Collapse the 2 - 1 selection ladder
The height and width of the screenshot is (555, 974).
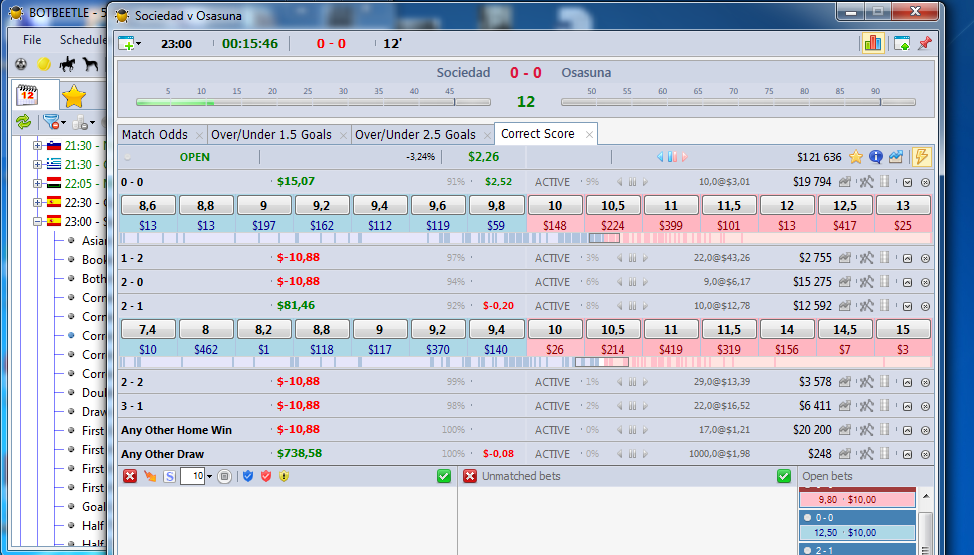click(908, 306)
